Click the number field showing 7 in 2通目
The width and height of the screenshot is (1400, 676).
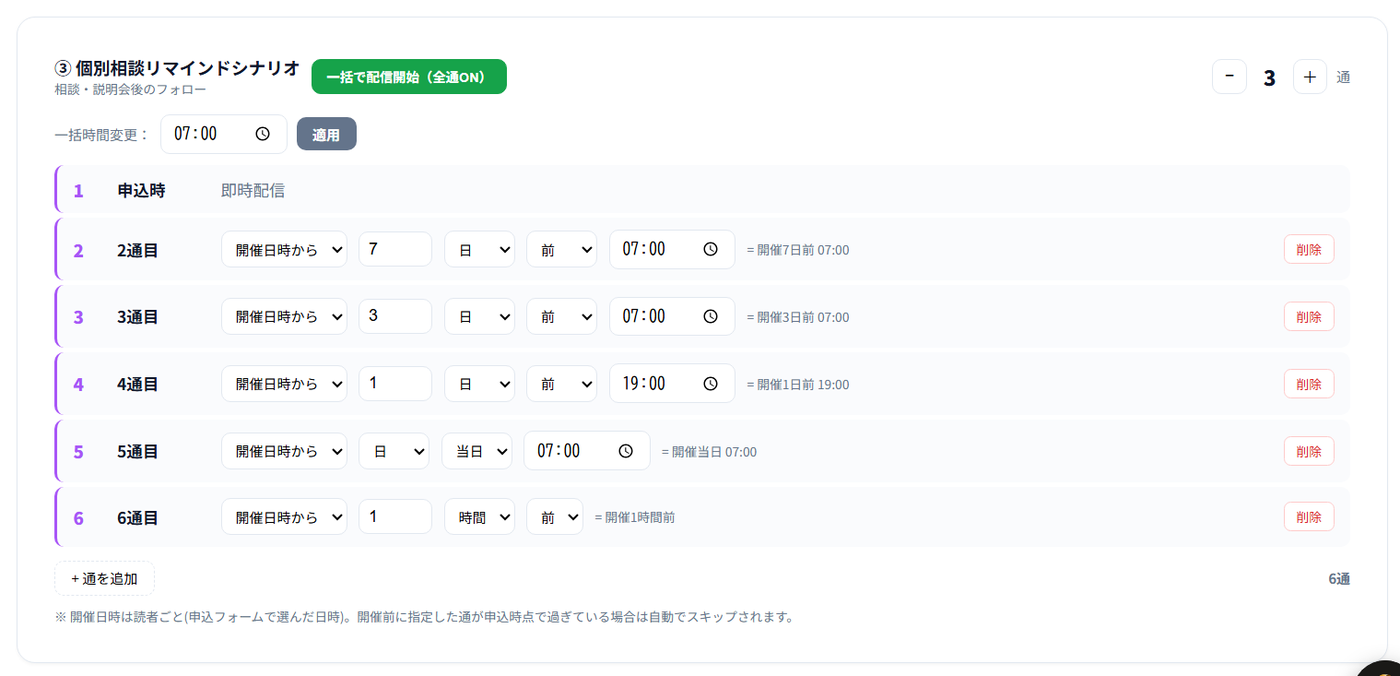395,249
